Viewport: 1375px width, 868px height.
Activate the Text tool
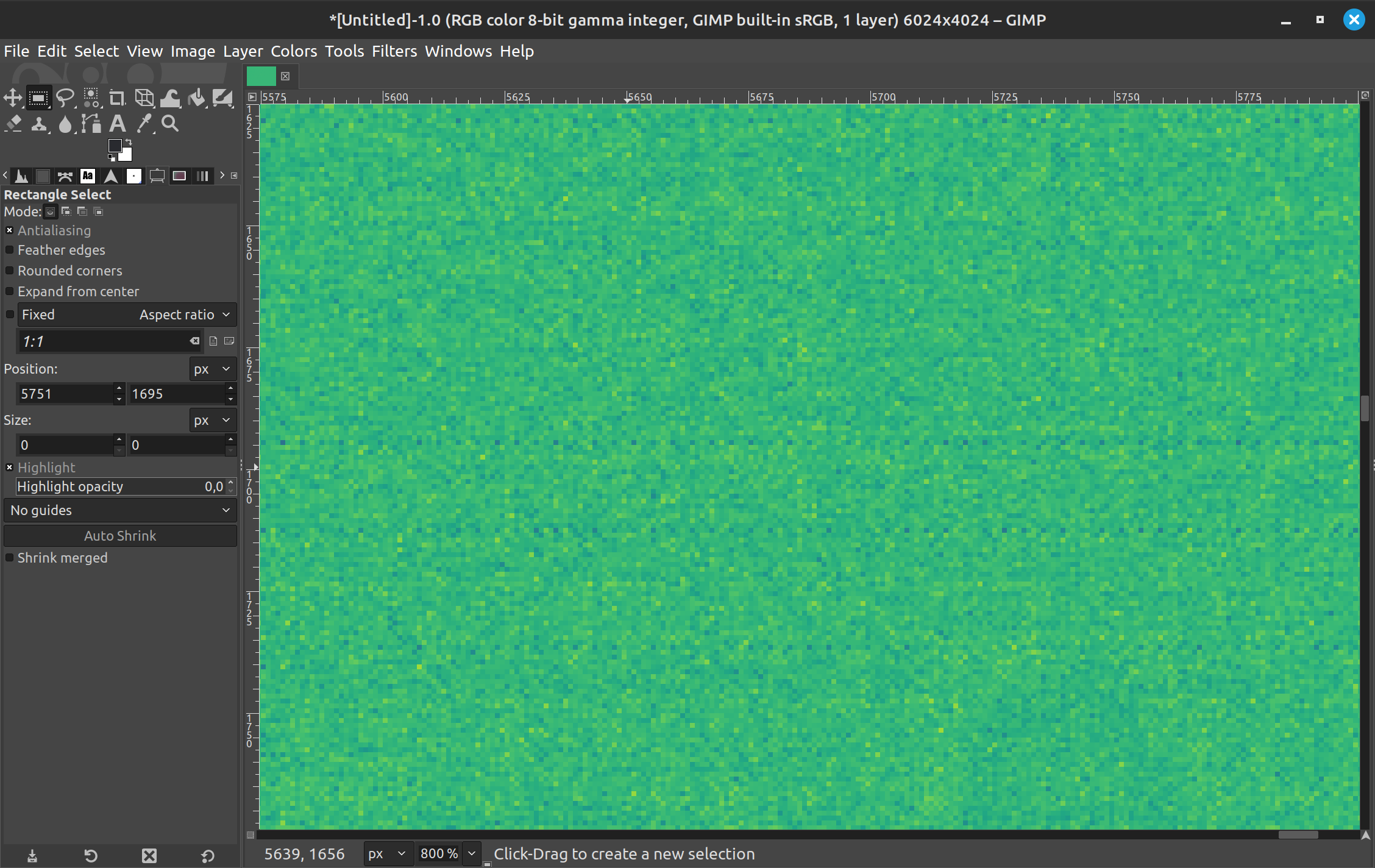117,124
